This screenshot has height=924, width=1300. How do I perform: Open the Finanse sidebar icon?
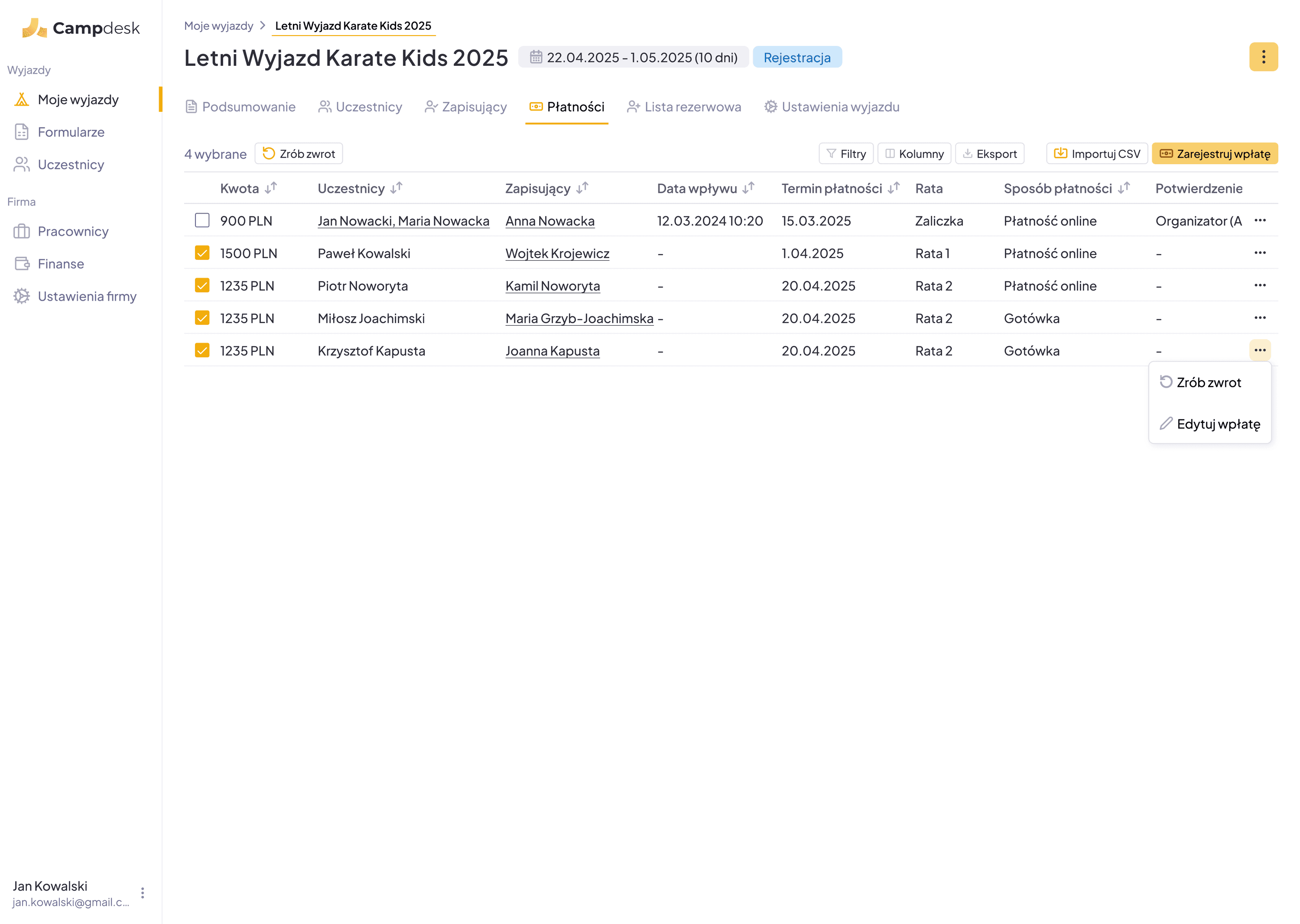click(x=22, y=264)
